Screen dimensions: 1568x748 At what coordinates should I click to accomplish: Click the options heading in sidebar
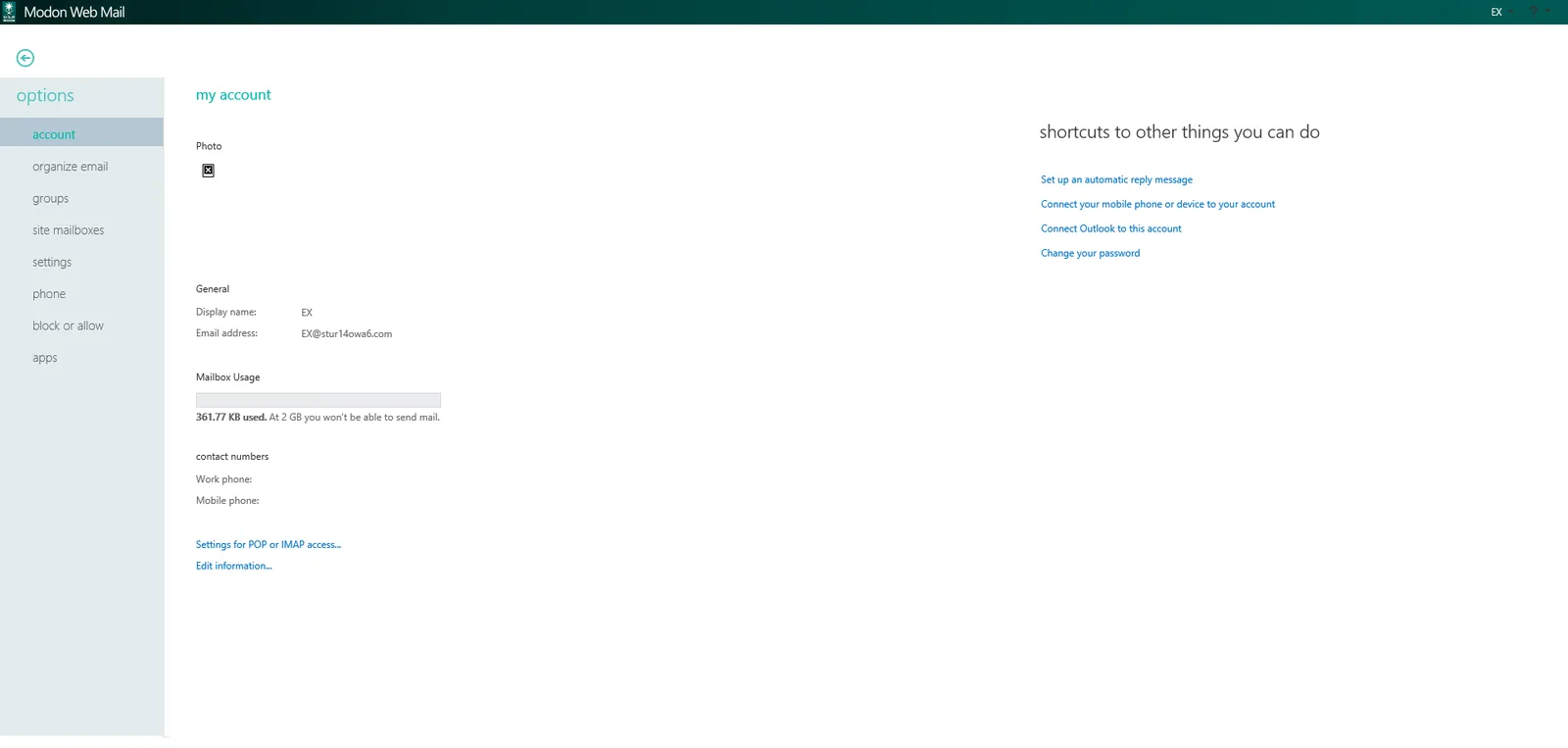point(45,95)
